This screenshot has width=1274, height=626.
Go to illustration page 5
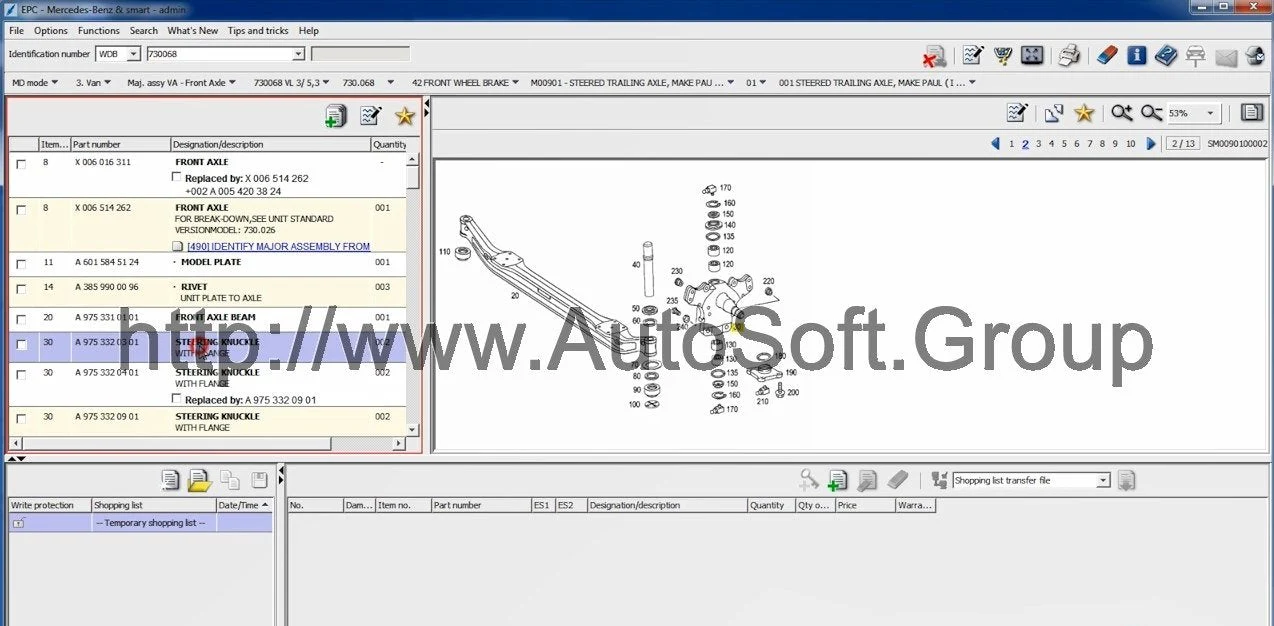coord(1064,144)
